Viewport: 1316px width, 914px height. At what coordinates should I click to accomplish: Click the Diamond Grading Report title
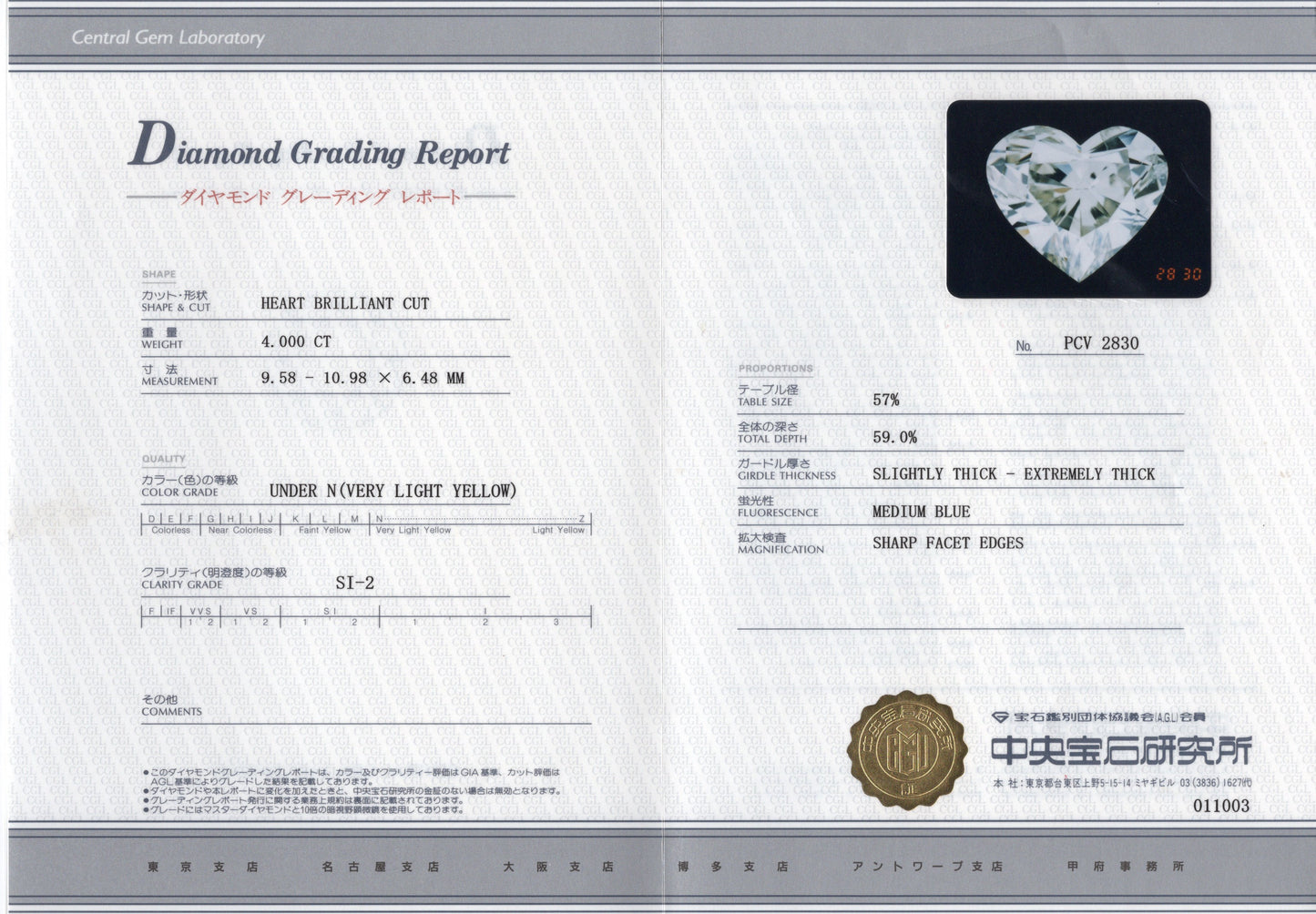click(319, 150)
